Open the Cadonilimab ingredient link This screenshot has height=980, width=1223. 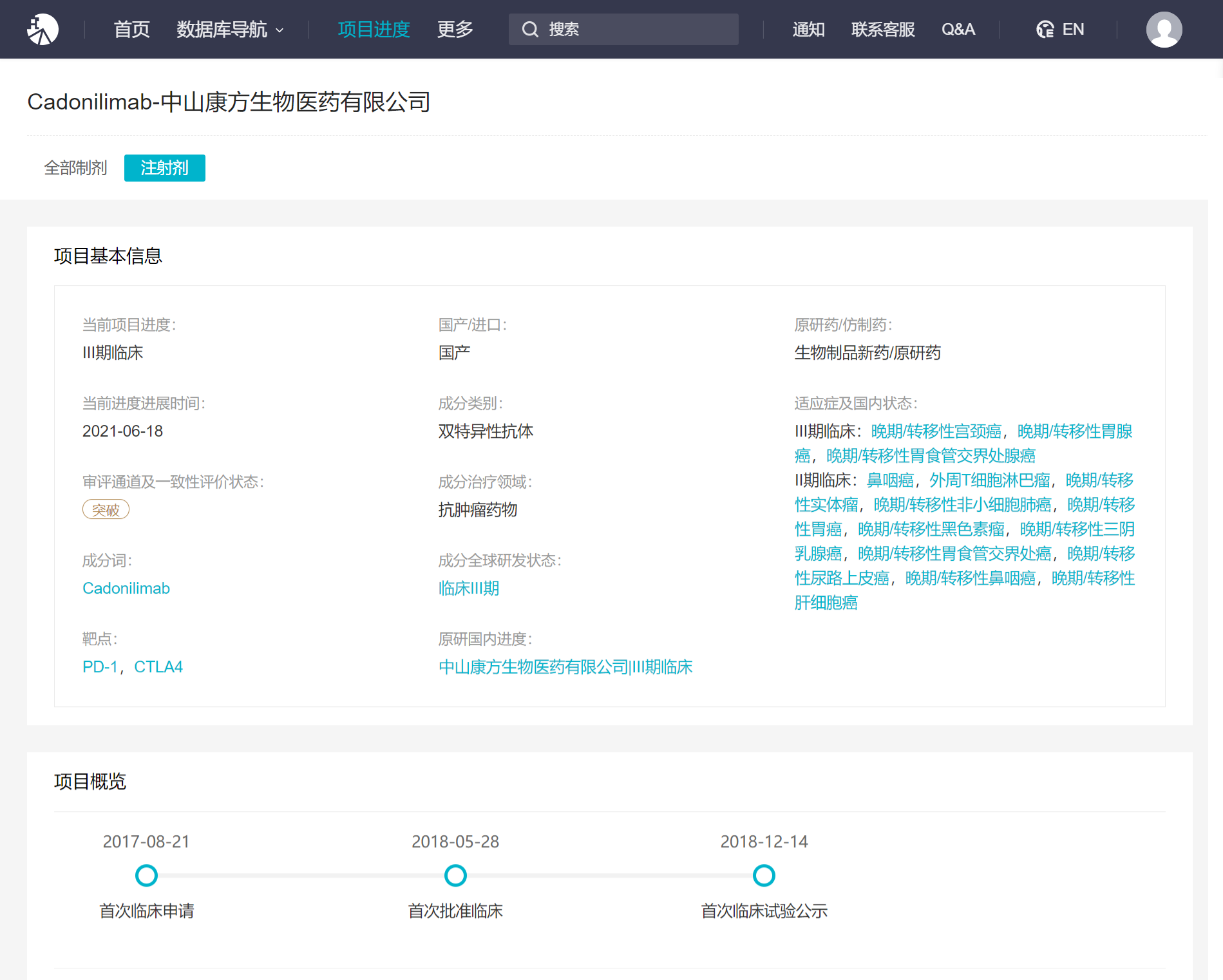coord(126,588)
